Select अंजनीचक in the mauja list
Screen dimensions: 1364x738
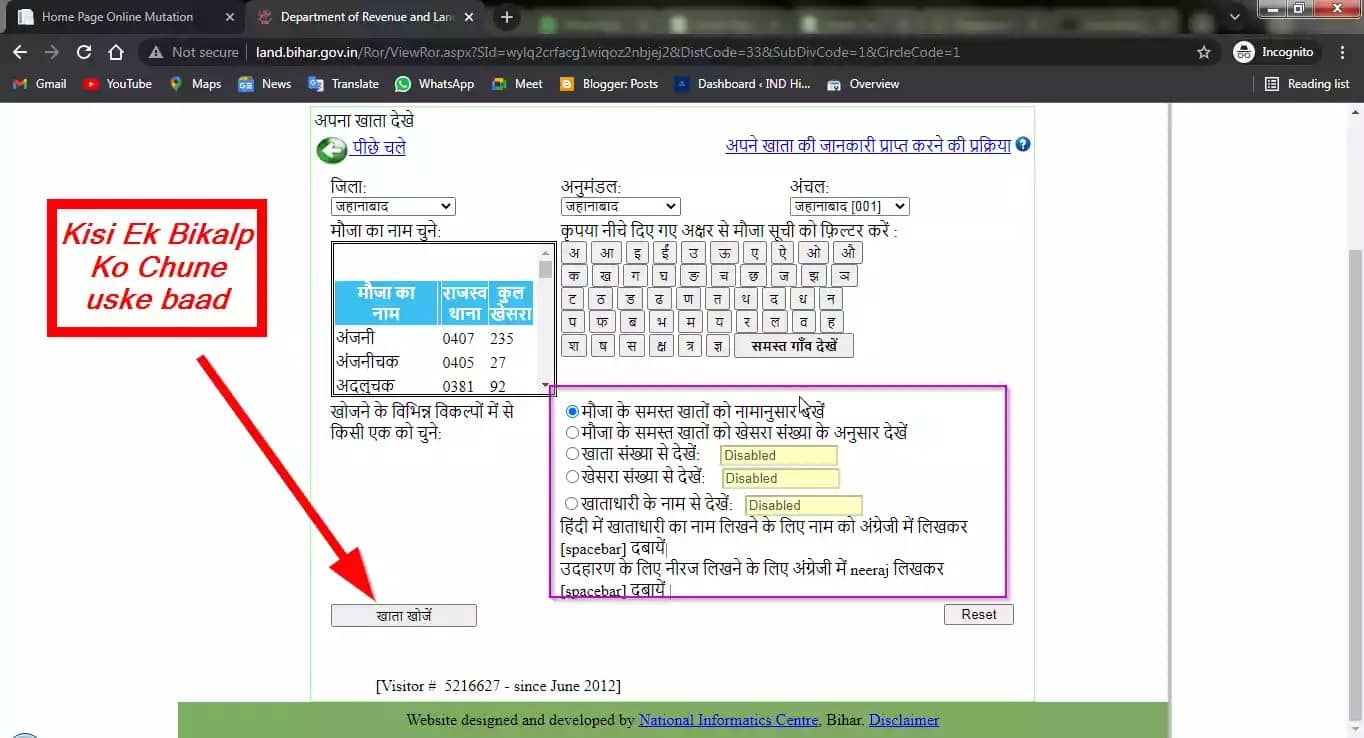[365, 362]
